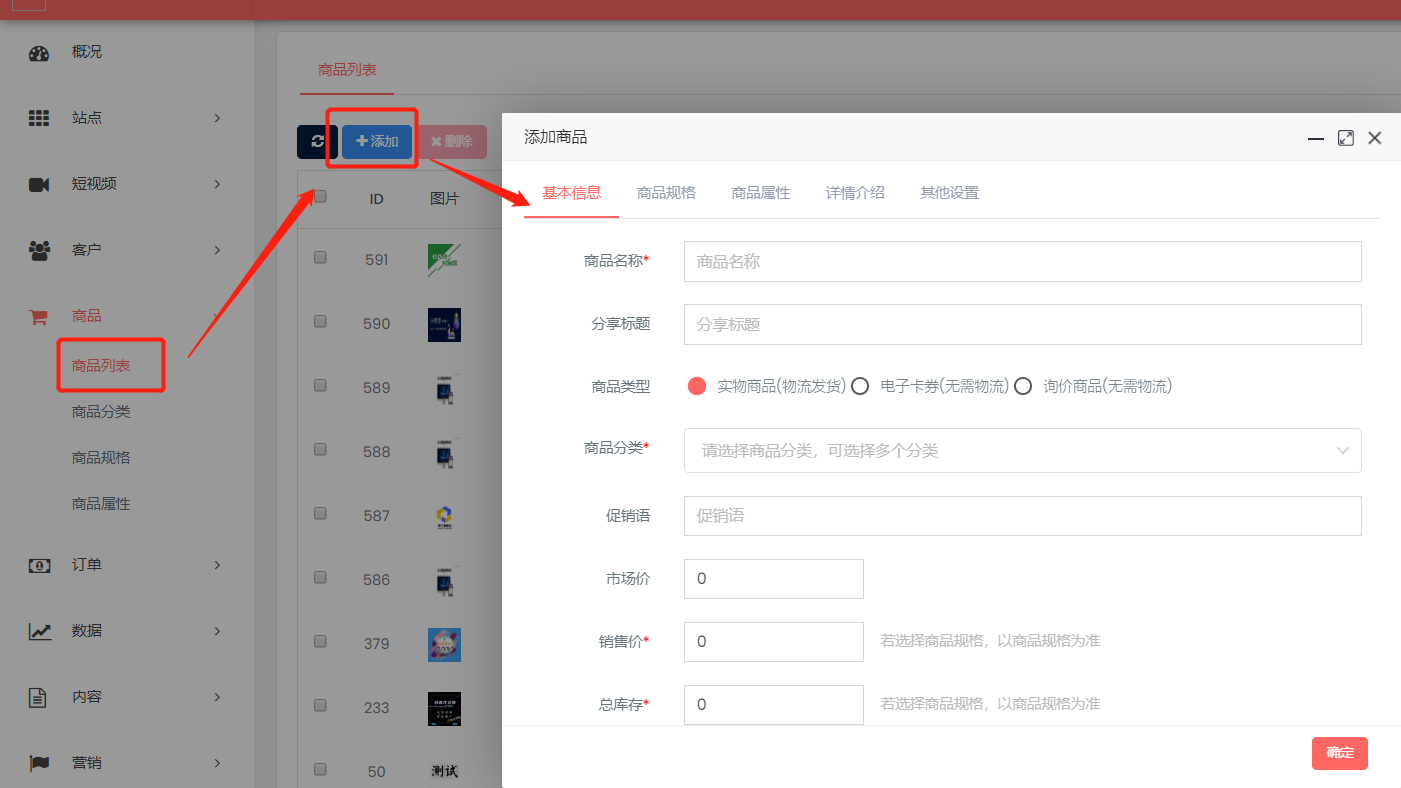This screenshot has height=788, width=1401.
Task: Collapse the 商品 sidebar menu
Action: pyautogui.click(x=217, y=316)
